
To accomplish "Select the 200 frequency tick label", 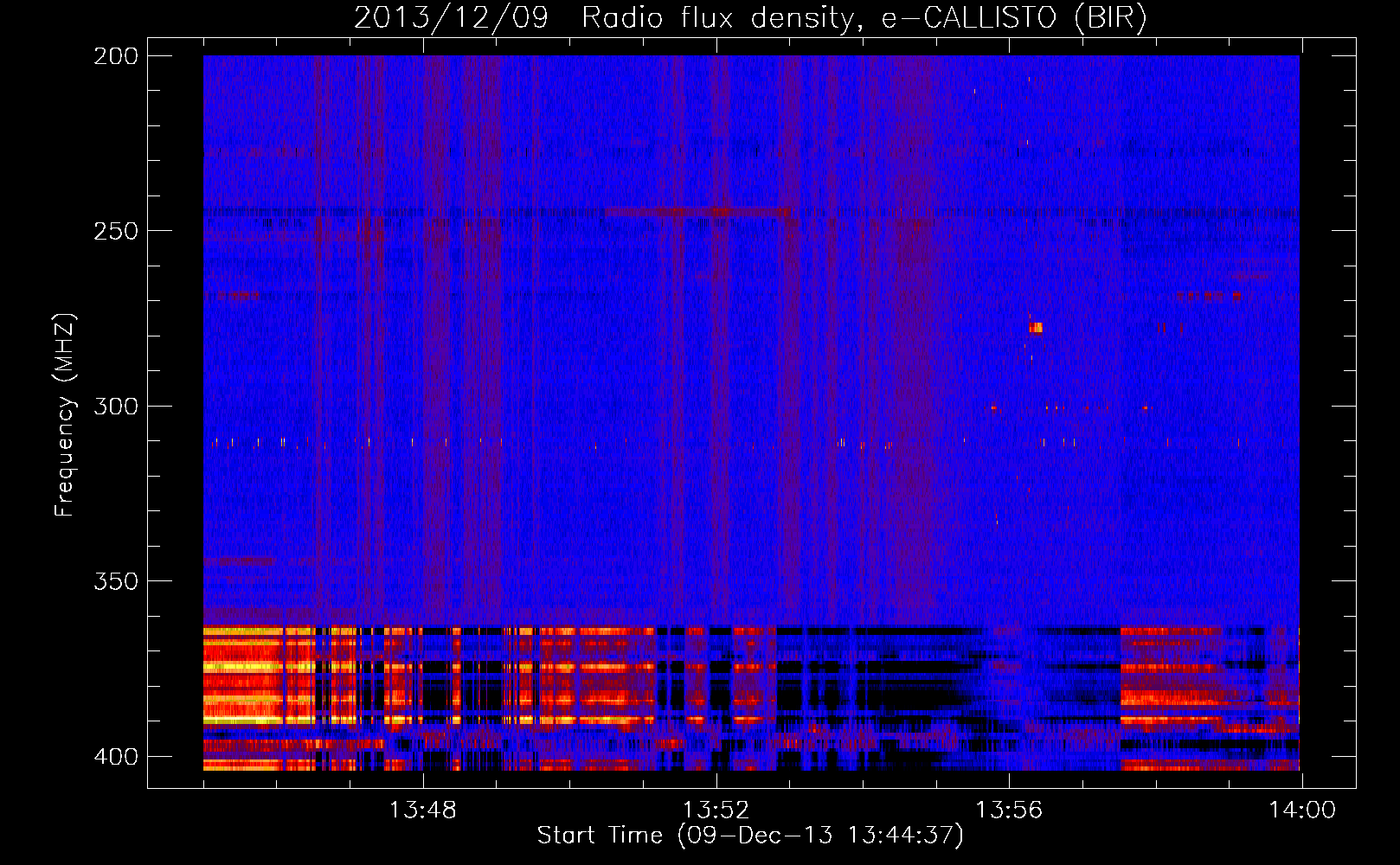I will point(116,56).
